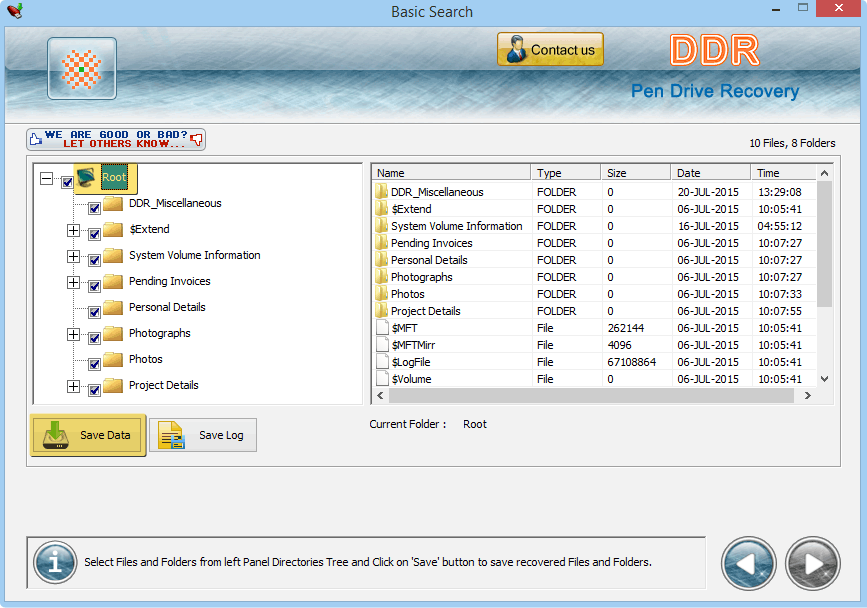This screenshot has height=608, width=867.
Task: Sort file list by Size column
Action: [x=636, y=173]
